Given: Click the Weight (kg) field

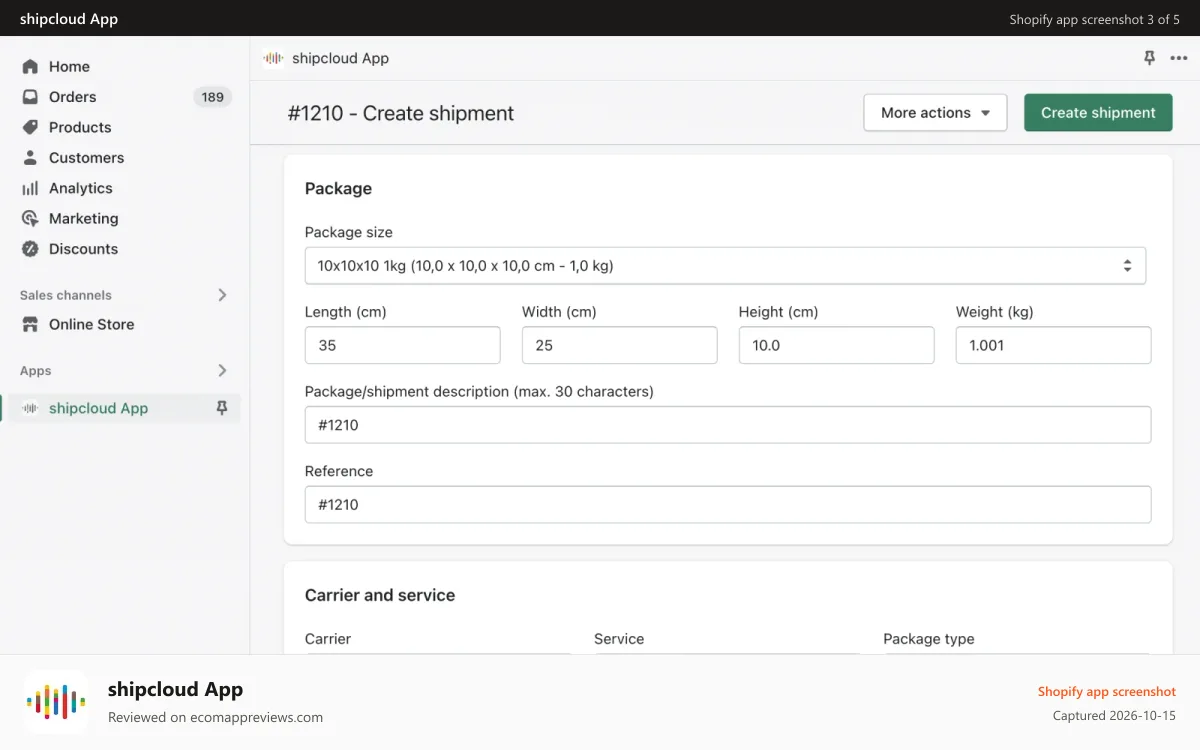Looking at the screenshot, I should point(1053,345).
